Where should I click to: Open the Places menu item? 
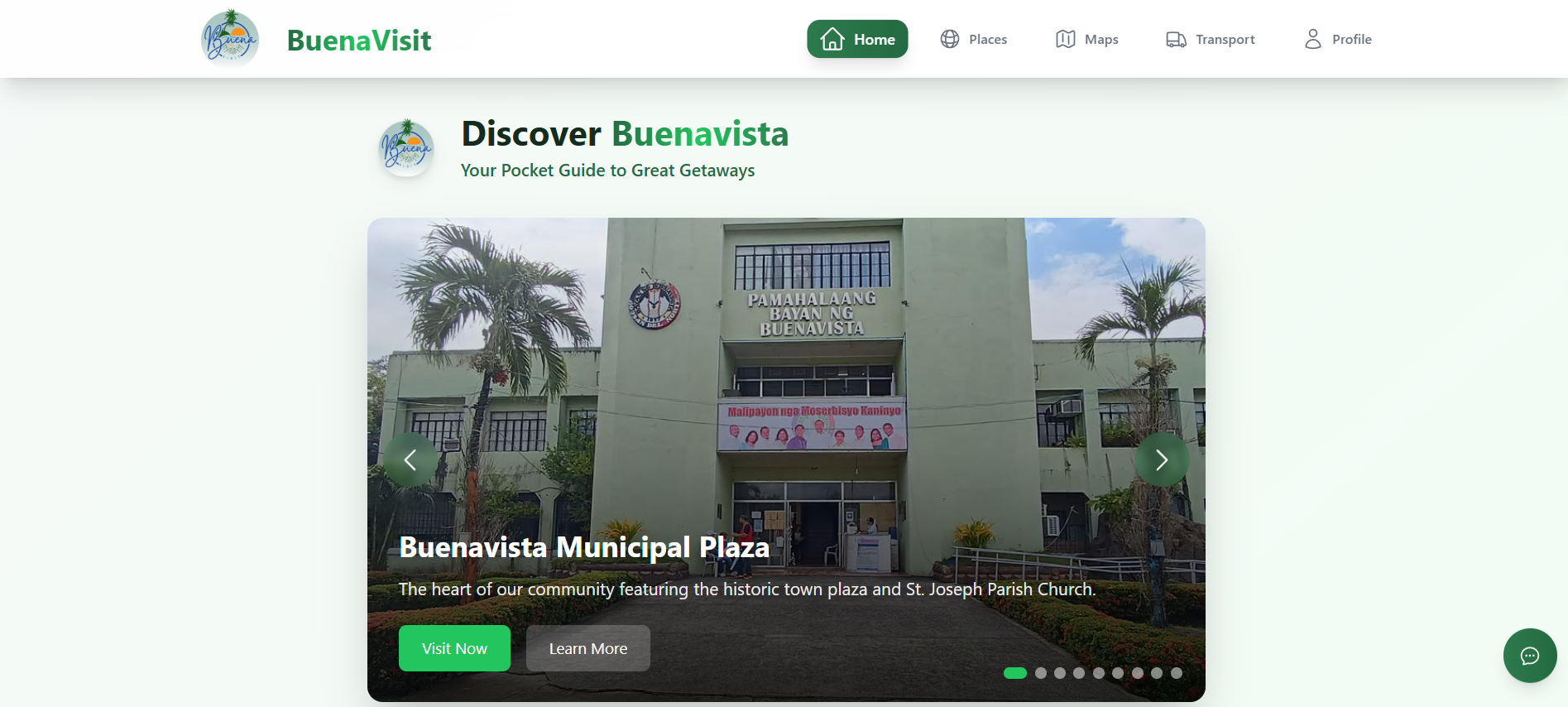974,39
